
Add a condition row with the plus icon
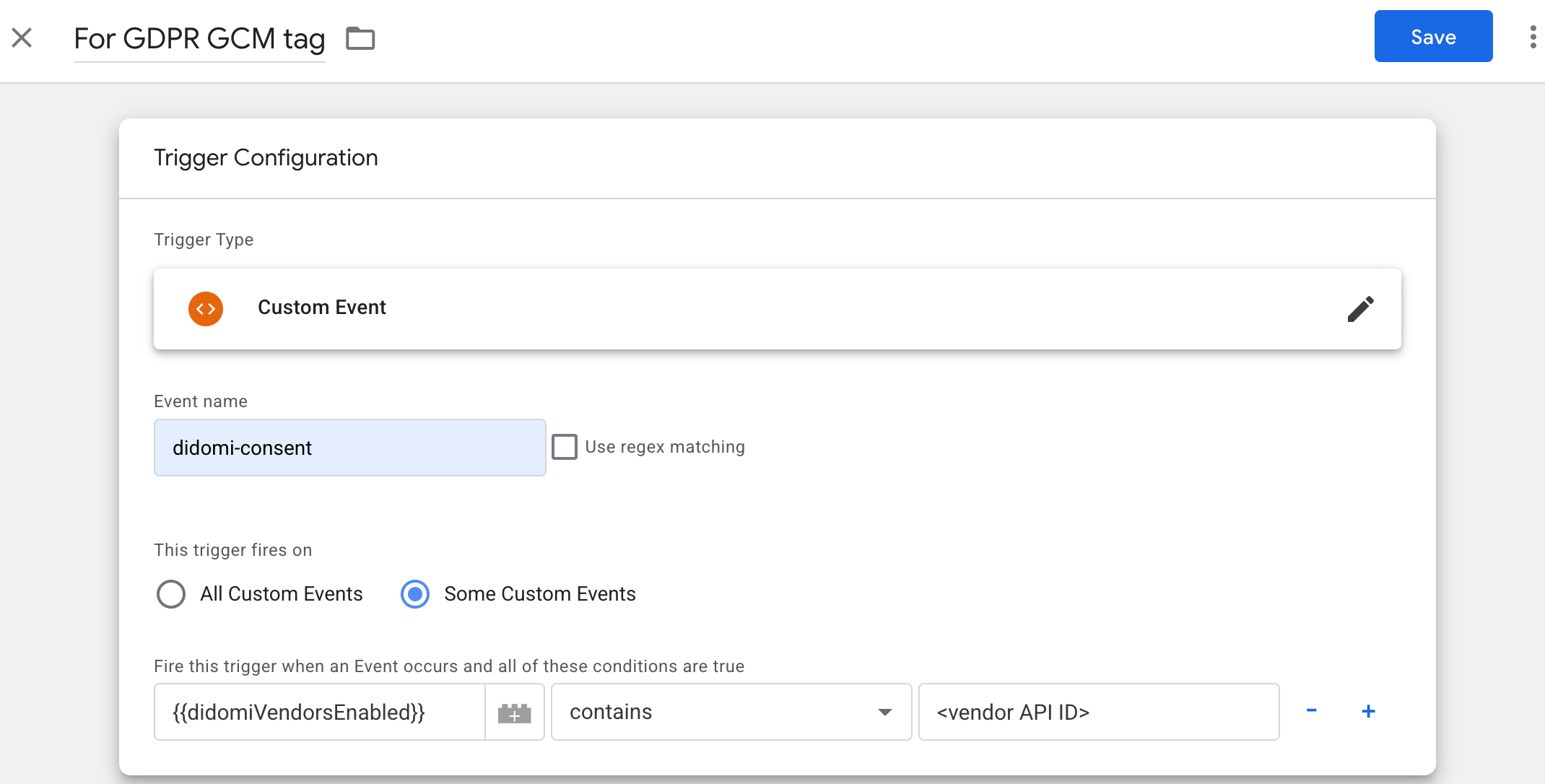click(x=1368, y=711)
